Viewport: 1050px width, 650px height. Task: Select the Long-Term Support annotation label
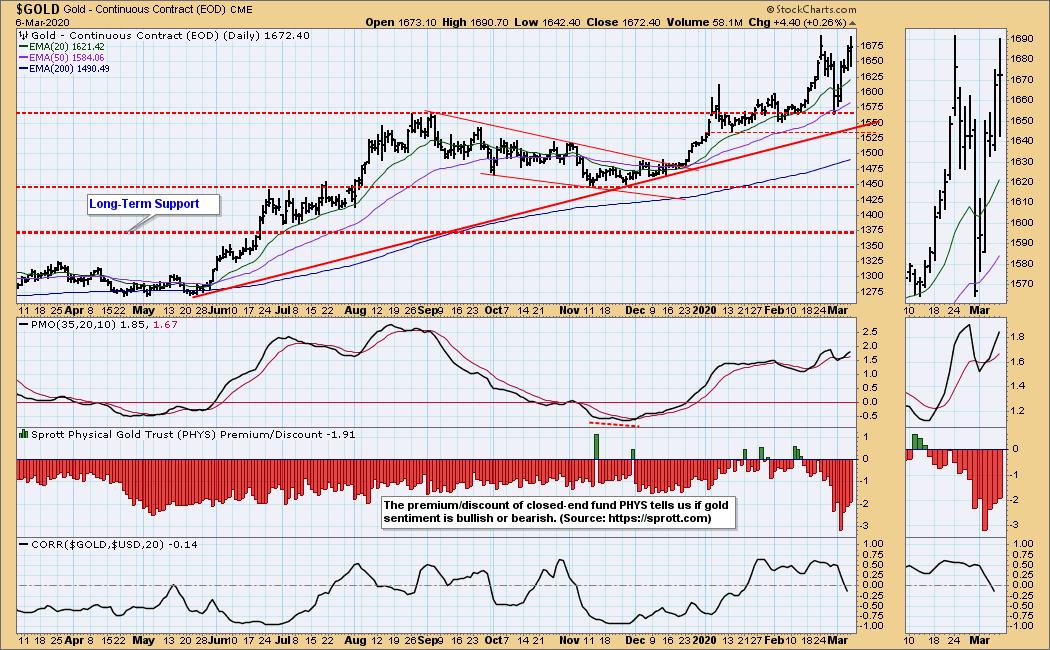pyautogui.click(x=153, y=204)
